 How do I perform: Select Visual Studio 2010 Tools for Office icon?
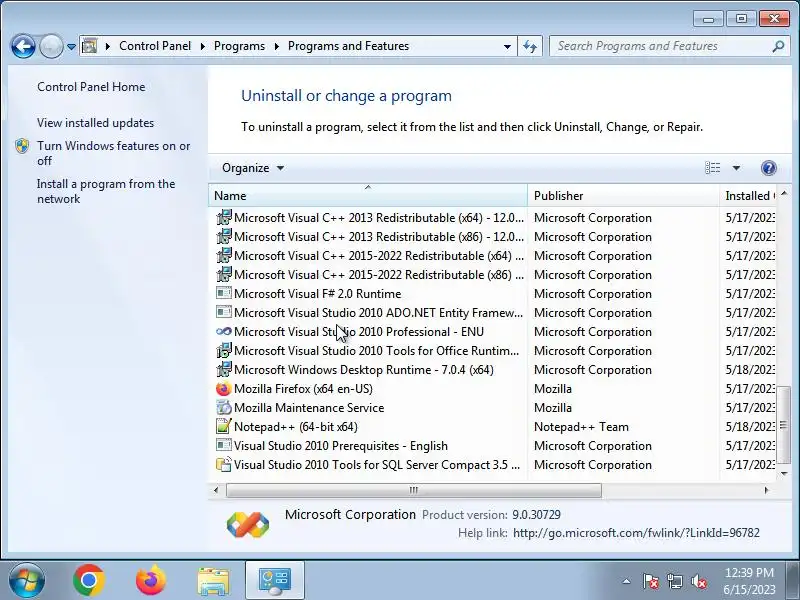[x=223, y=351]
